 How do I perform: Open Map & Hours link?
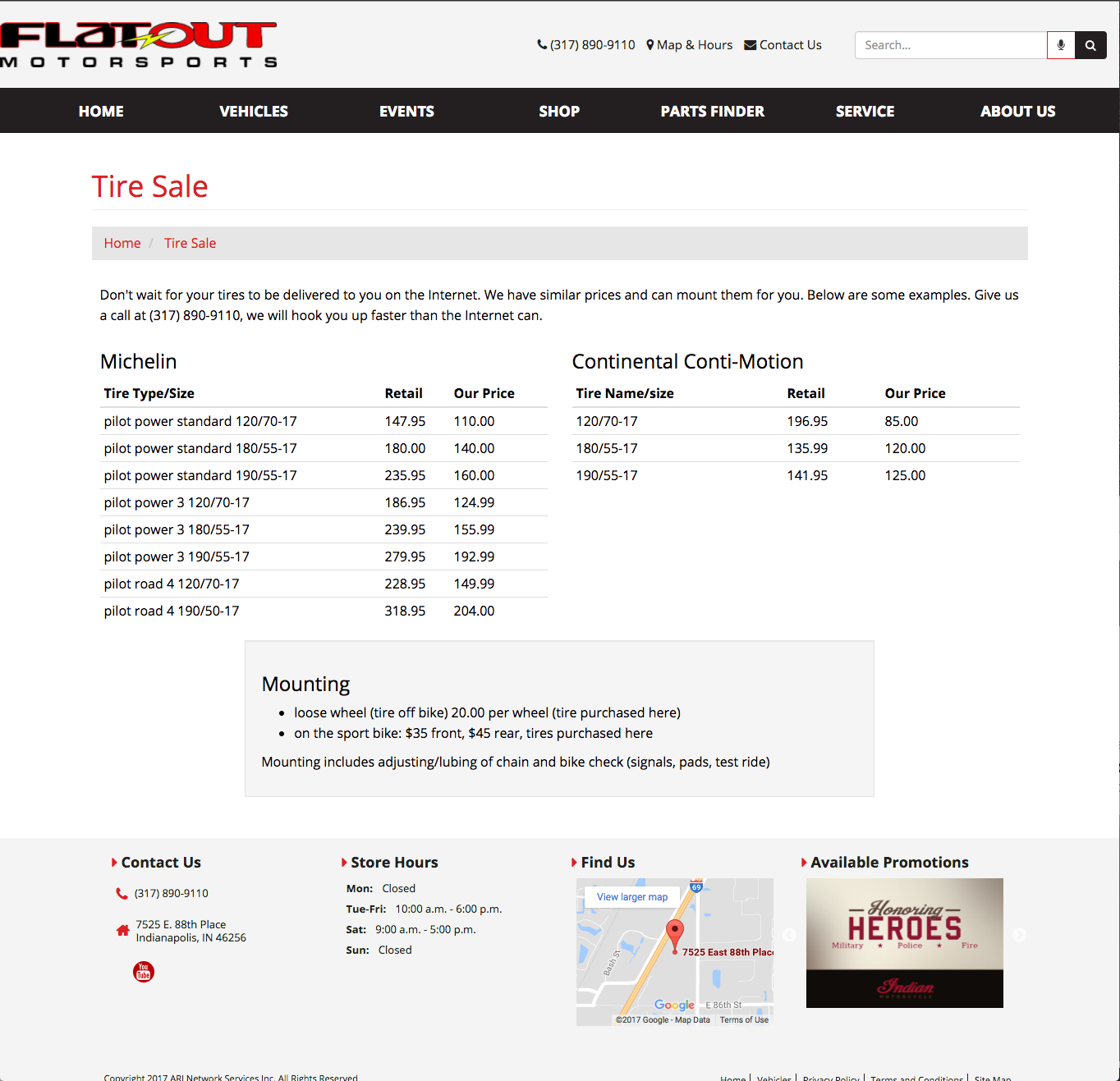point(690,45)
